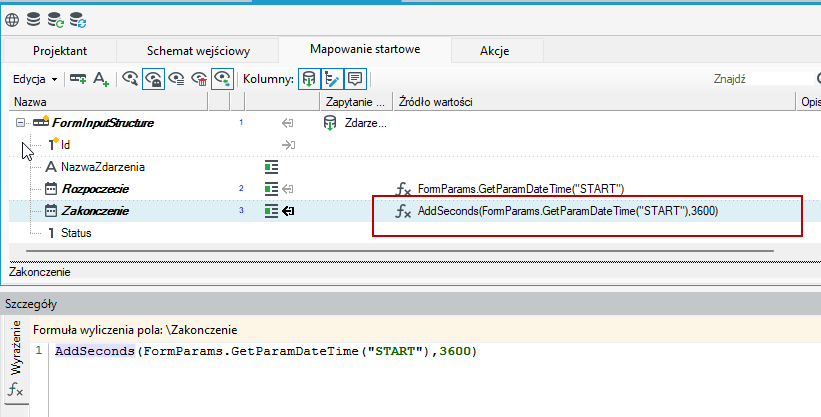Click the globe icon in top toolbar
This screenshot has width=821, height=417.
click(12, 20)
